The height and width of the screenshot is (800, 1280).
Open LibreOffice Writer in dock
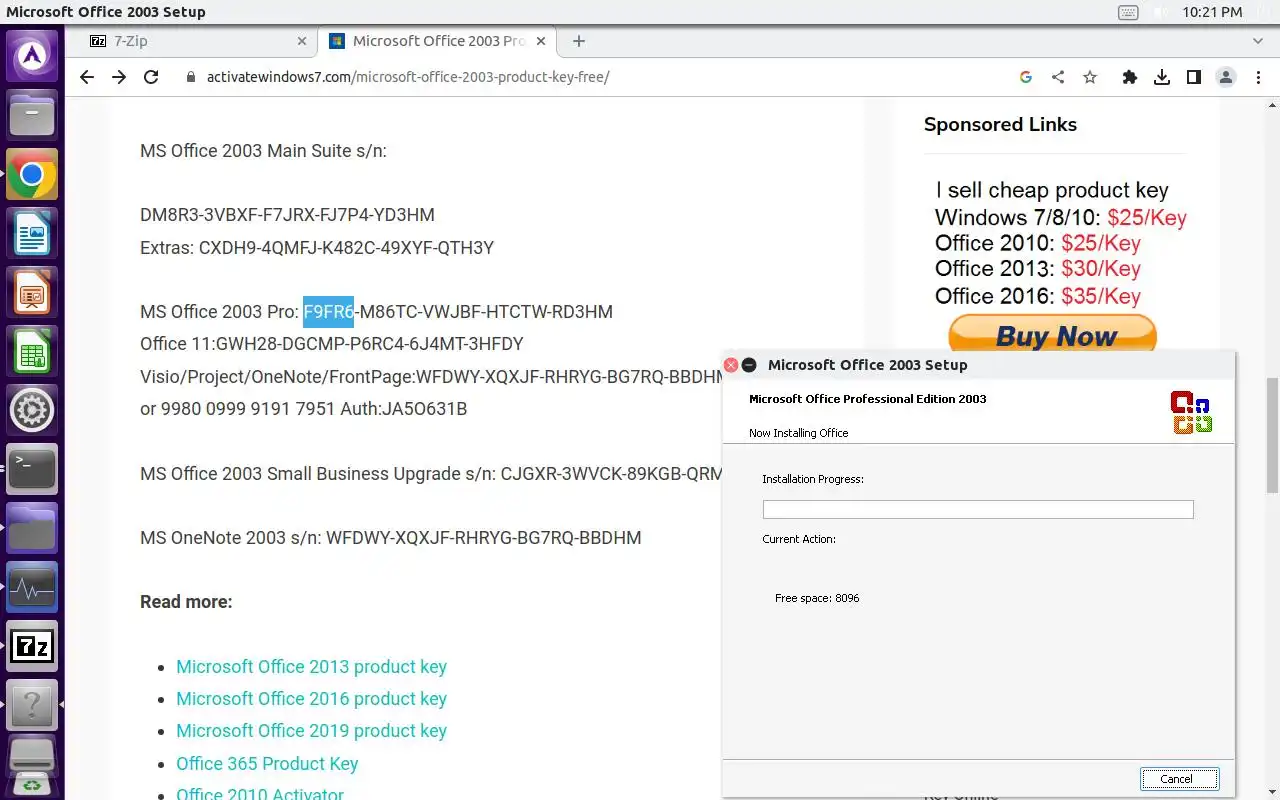coord(32,235)
